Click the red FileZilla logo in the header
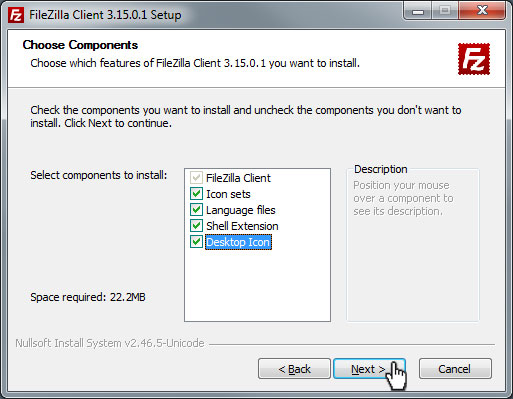The image size is (513, 399). [474, 59]
